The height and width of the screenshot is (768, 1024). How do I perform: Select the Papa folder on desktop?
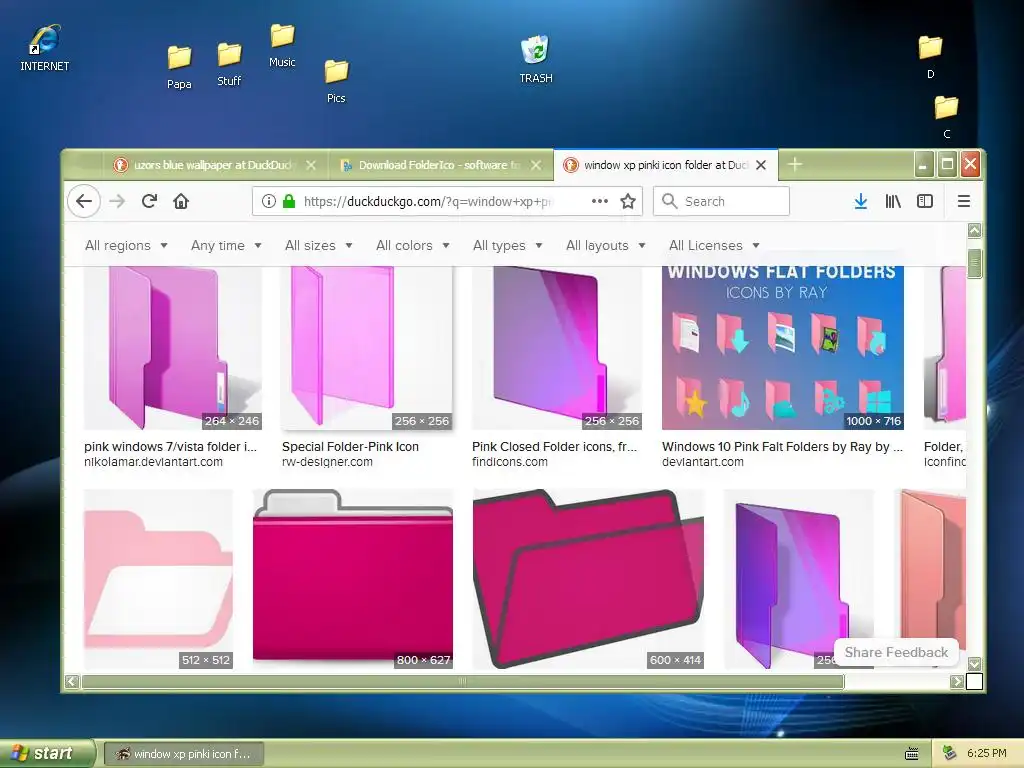click(179, 67)
